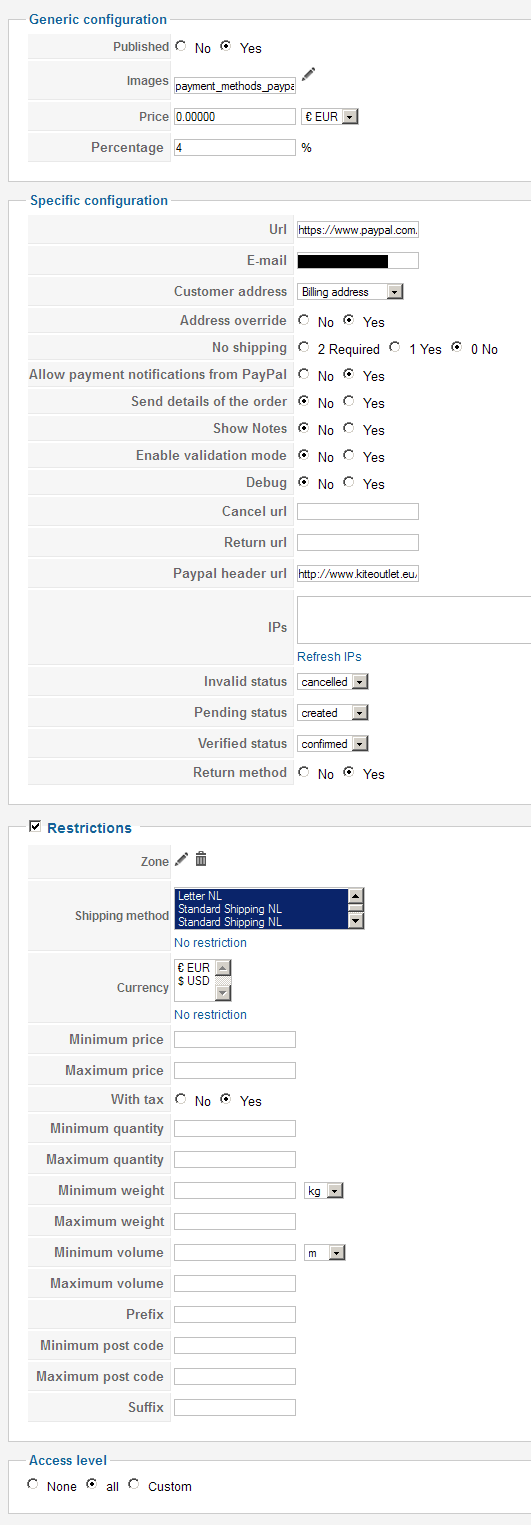Click No restriction under Shipping method

click(210, 942)
